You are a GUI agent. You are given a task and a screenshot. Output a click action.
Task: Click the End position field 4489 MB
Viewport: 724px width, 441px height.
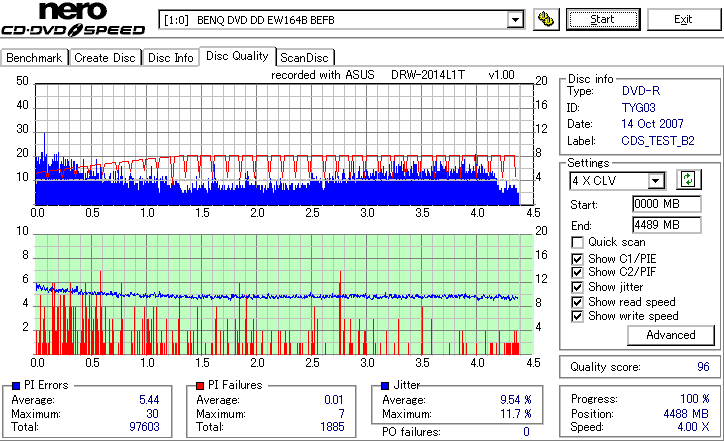[x=666, y=225]
